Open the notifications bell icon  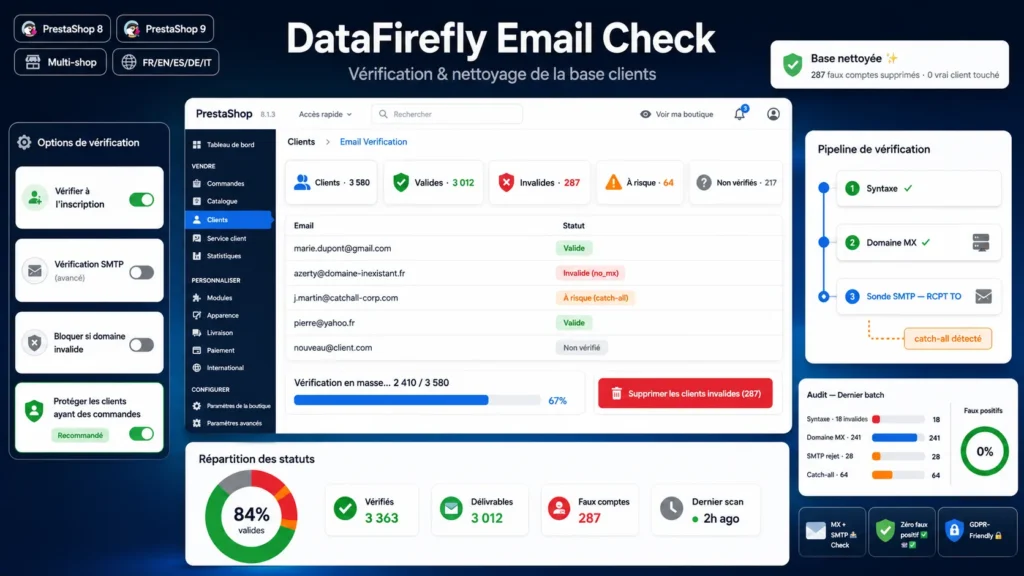(739, 114)
